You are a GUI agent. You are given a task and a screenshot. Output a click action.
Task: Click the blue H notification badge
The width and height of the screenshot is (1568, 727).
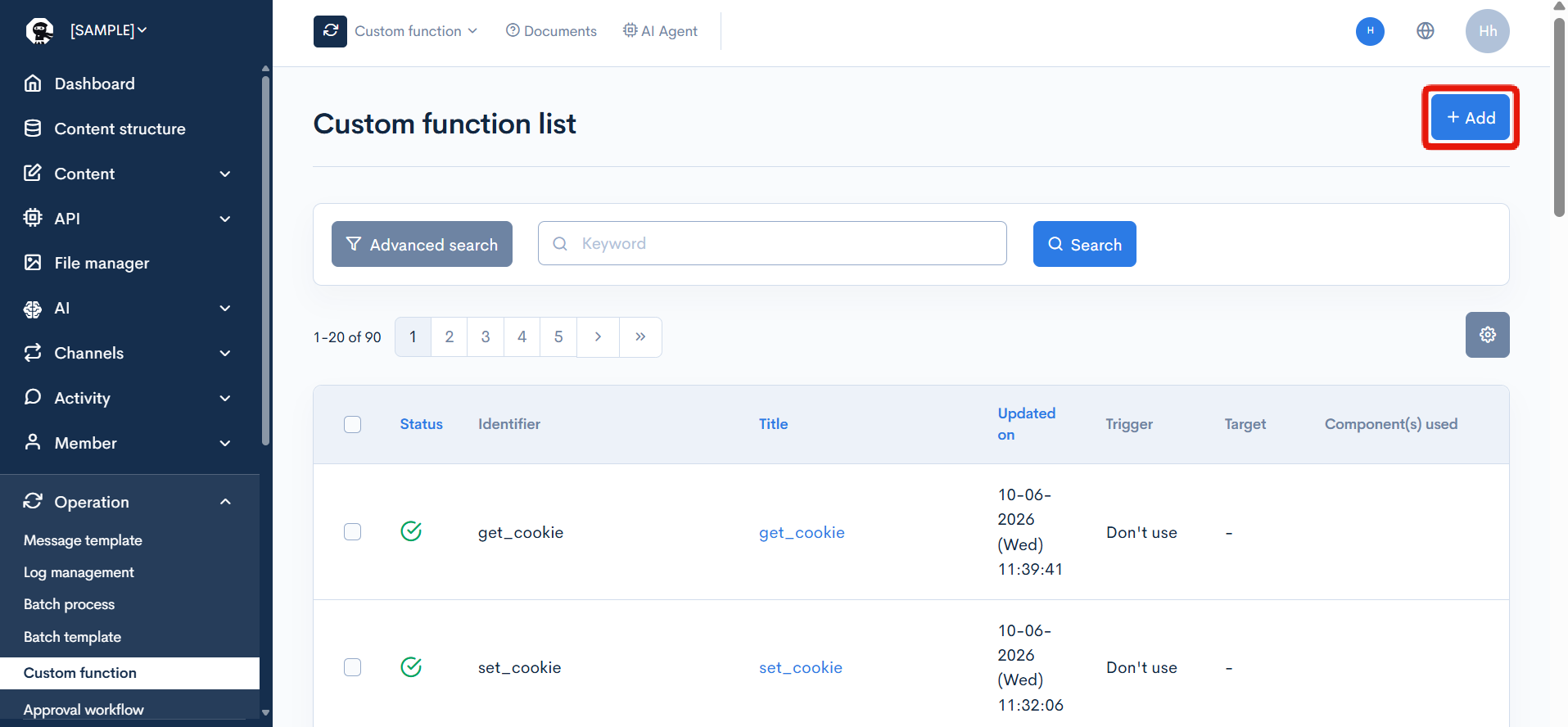(1370, 31)
